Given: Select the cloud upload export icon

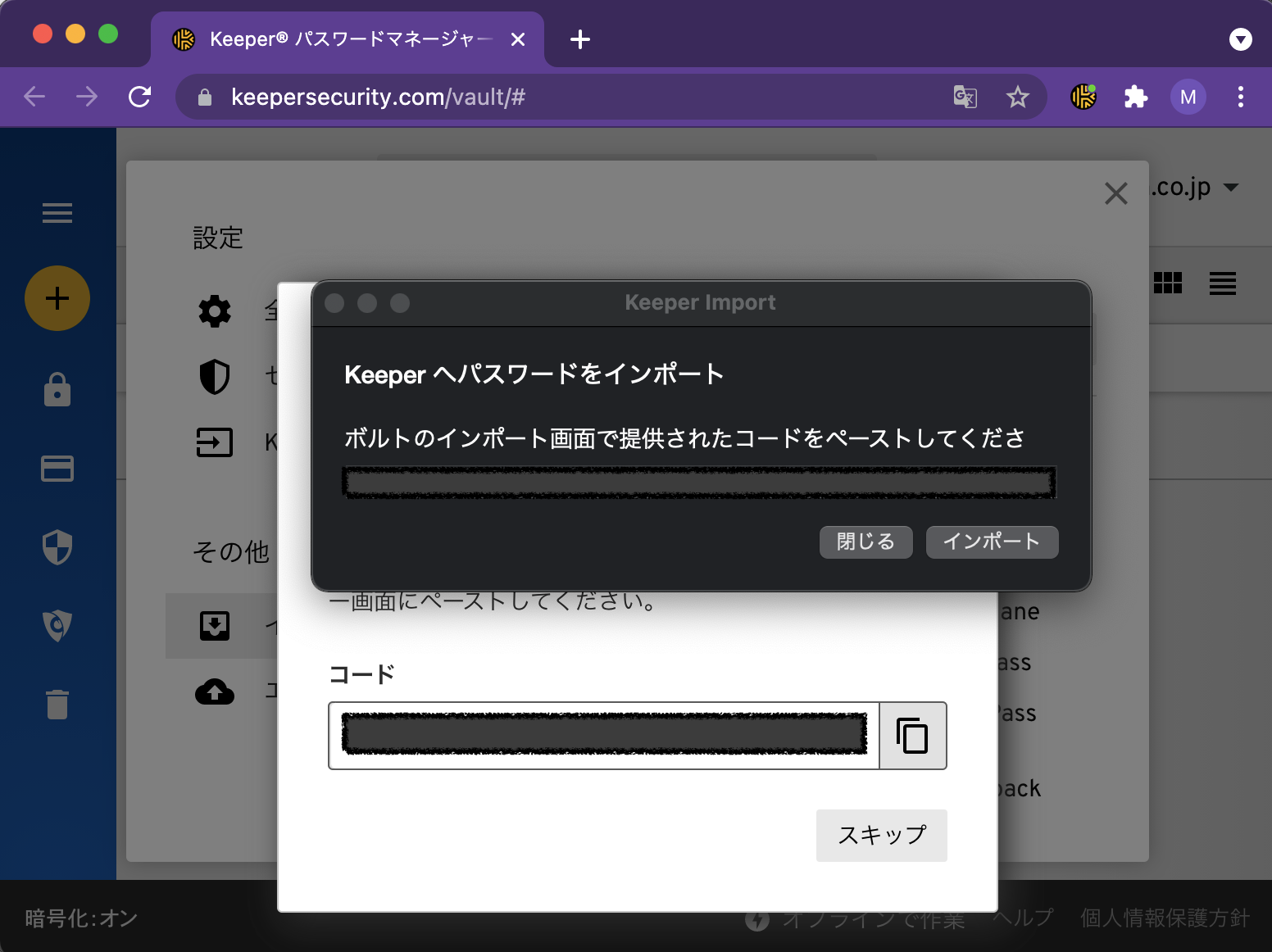Looking at the screenshot, I should point(214,692).
